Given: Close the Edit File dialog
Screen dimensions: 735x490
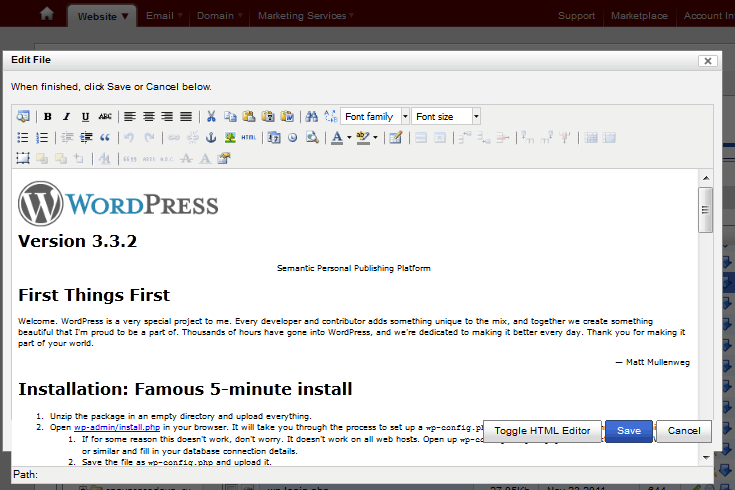Looking at the screenshot, I should [x=707, y=61].
